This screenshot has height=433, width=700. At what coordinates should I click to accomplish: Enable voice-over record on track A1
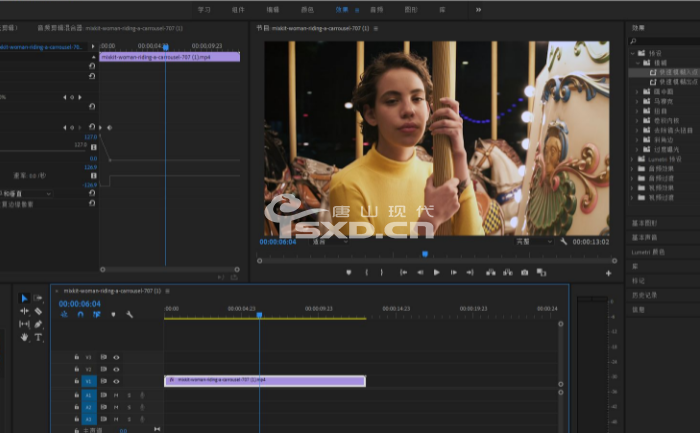click(142, 395)
